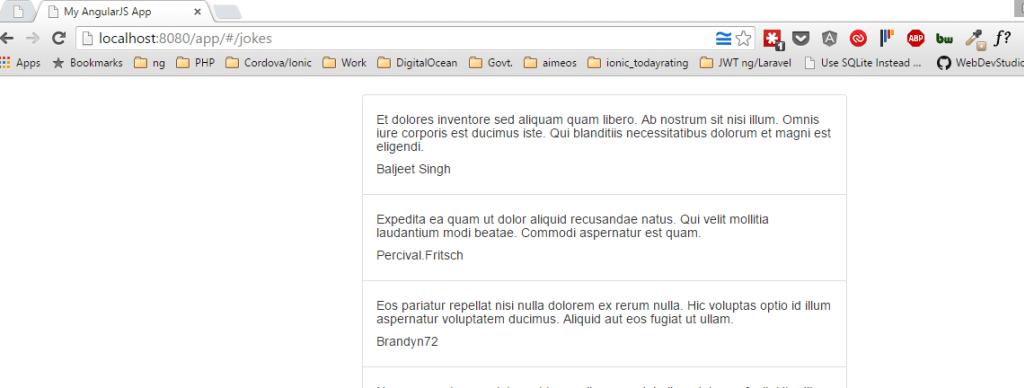Open the AngularJS Batarang extension icon
Image resolution: width=1024 pixels, height=388 pixels.
[x=829, y=39]
